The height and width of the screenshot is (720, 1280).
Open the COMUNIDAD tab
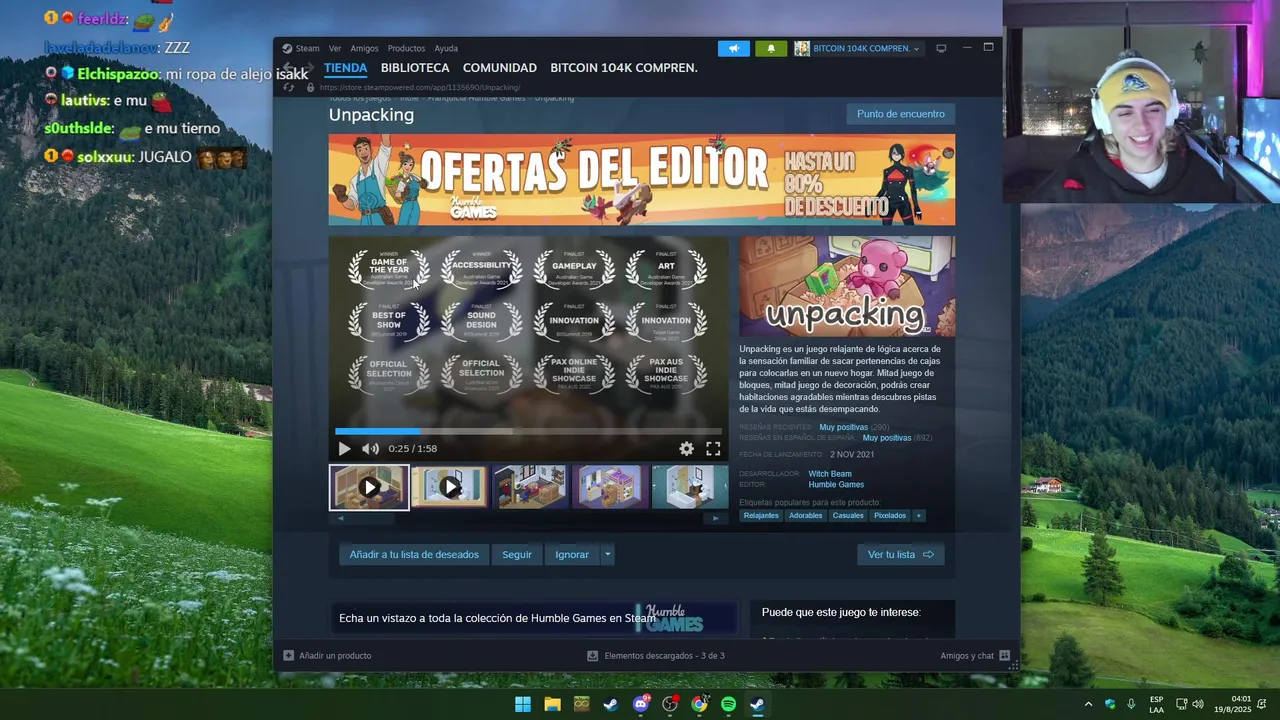click(500, 68)
